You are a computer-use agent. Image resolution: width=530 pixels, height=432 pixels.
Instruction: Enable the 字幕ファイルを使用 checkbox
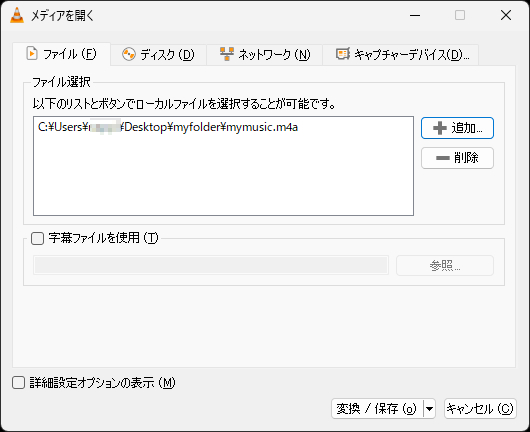[38, 238]
